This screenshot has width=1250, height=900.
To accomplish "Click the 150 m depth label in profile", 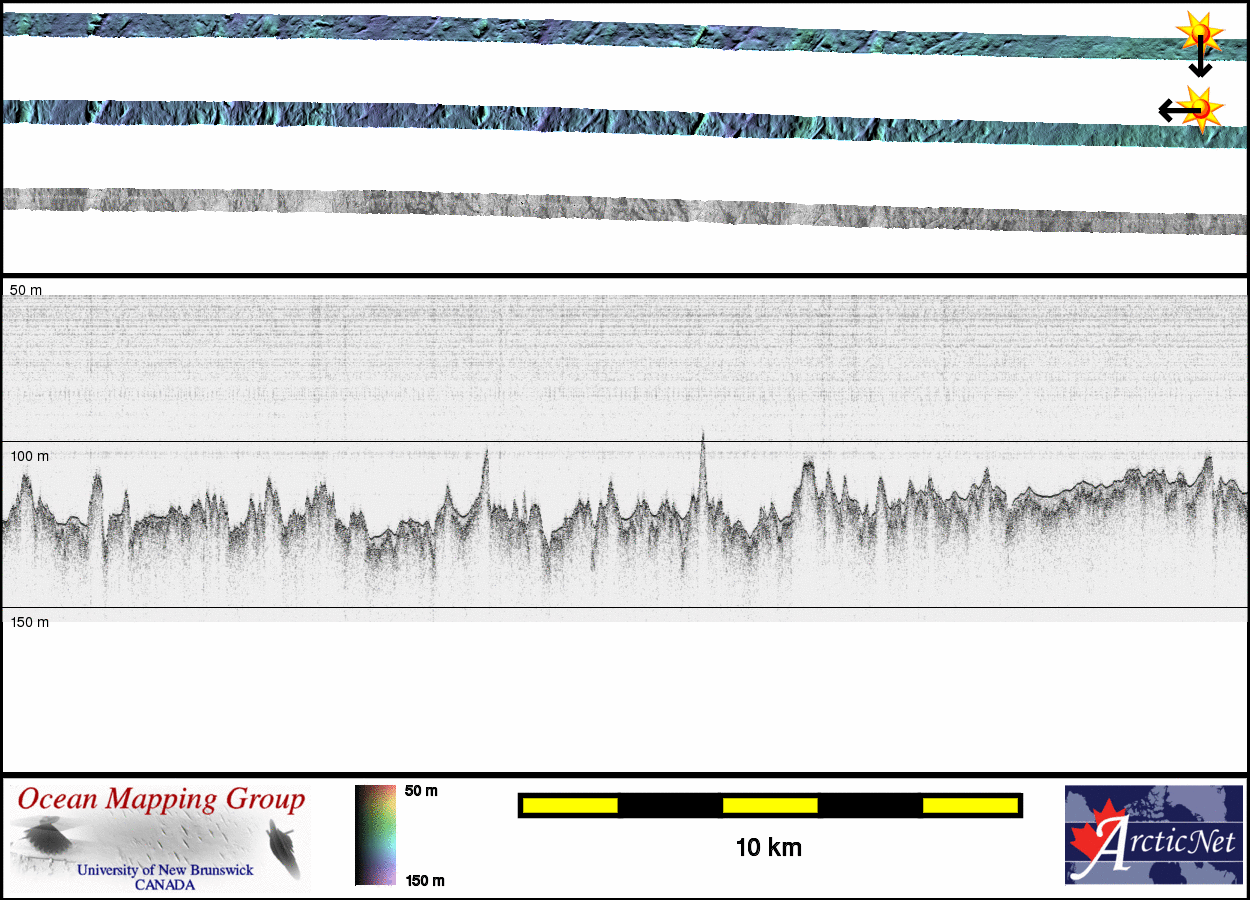I will click(x=29, y=622).
